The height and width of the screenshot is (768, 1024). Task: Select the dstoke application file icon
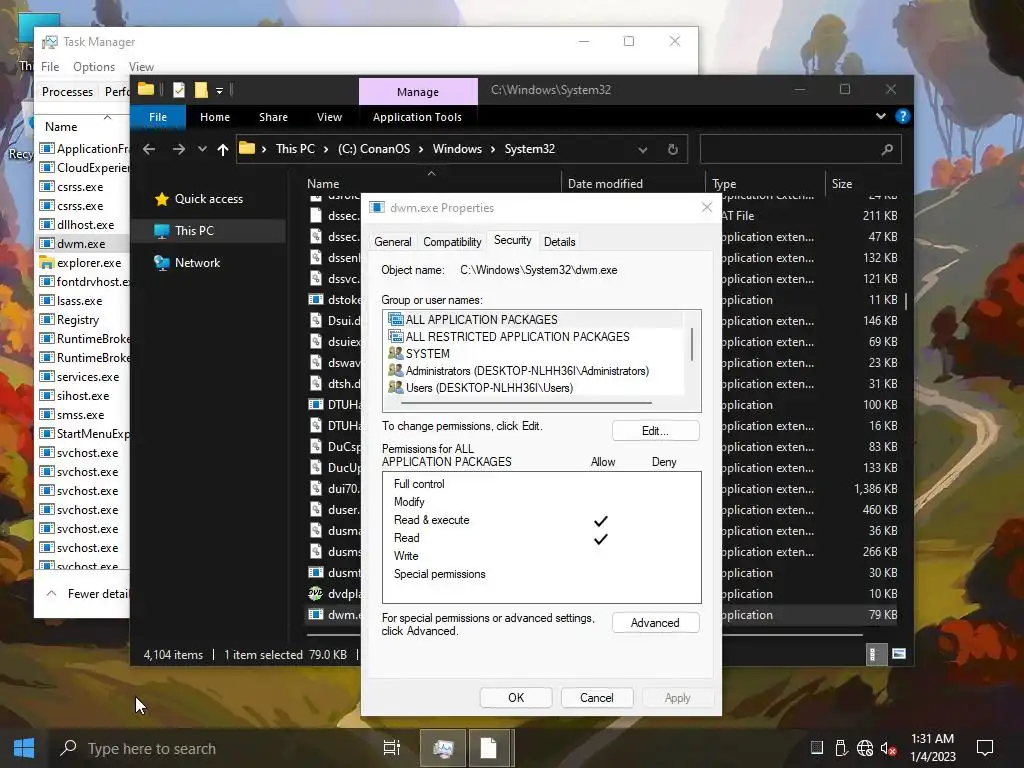point(315,300)
